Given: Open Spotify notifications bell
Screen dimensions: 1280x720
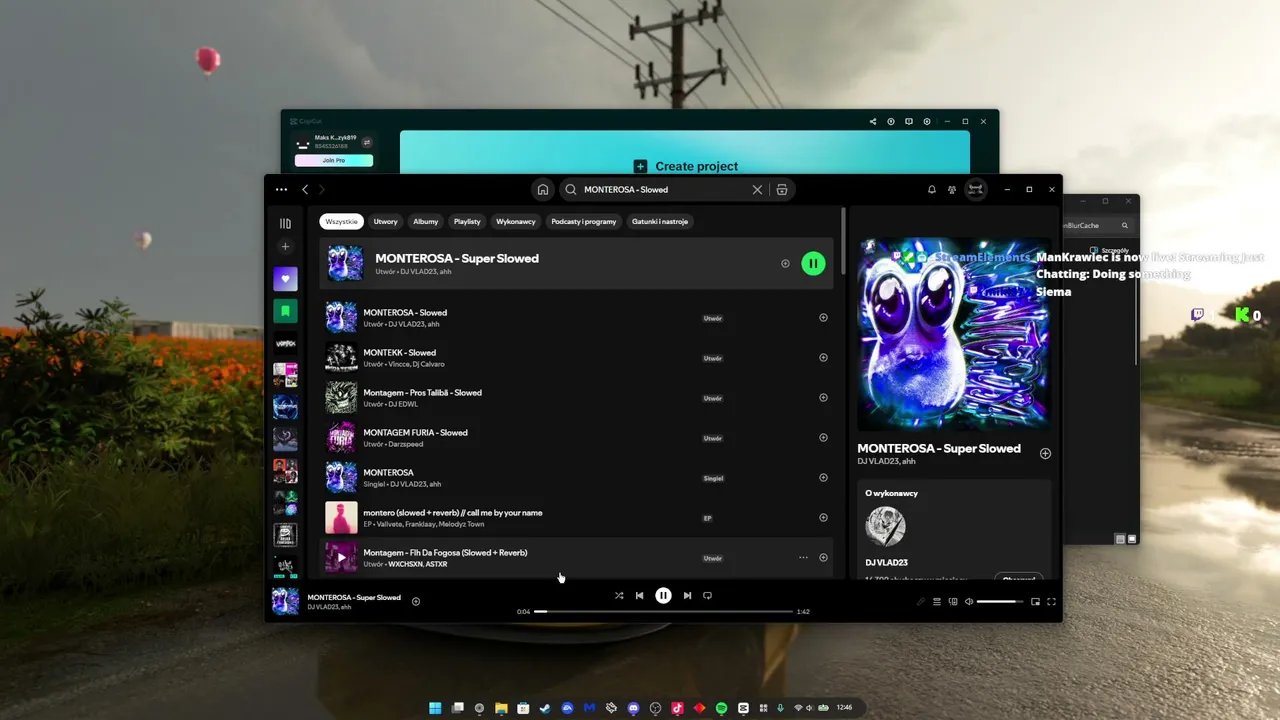Looking at the screenshot, I should click(932, 189).
